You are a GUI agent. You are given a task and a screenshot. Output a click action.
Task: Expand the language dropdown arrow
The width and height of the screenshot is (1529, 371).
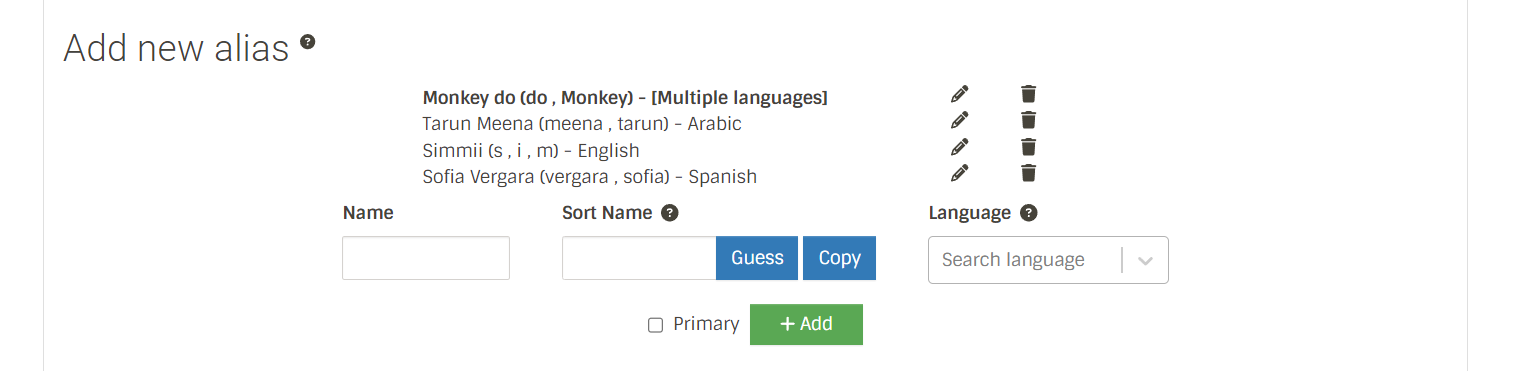[x=1146, y=260]
